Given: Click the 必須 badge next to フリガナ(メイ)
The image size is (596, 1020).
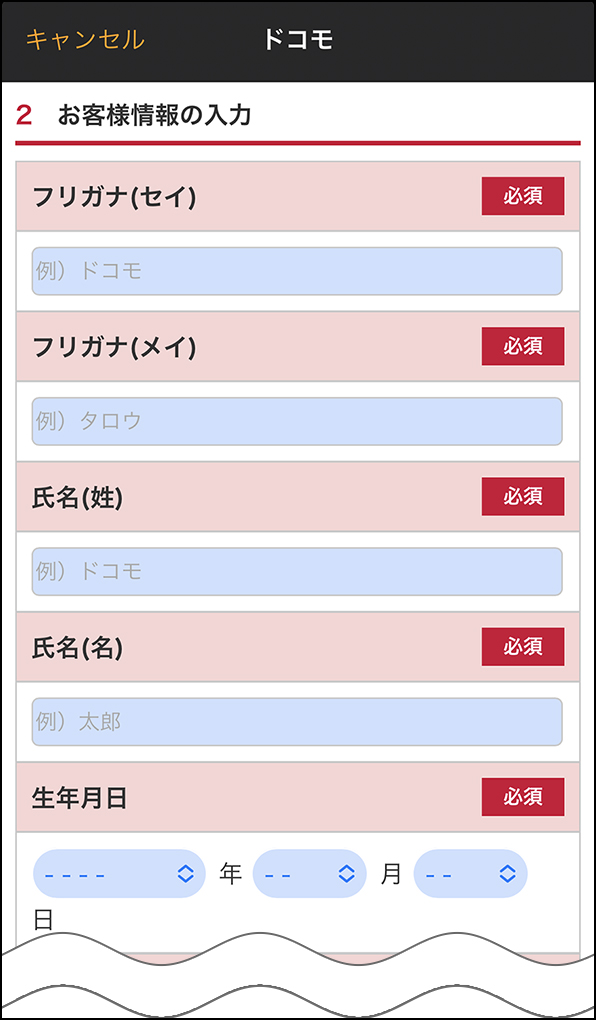Looking at the screenshot, I should [522, 346].
